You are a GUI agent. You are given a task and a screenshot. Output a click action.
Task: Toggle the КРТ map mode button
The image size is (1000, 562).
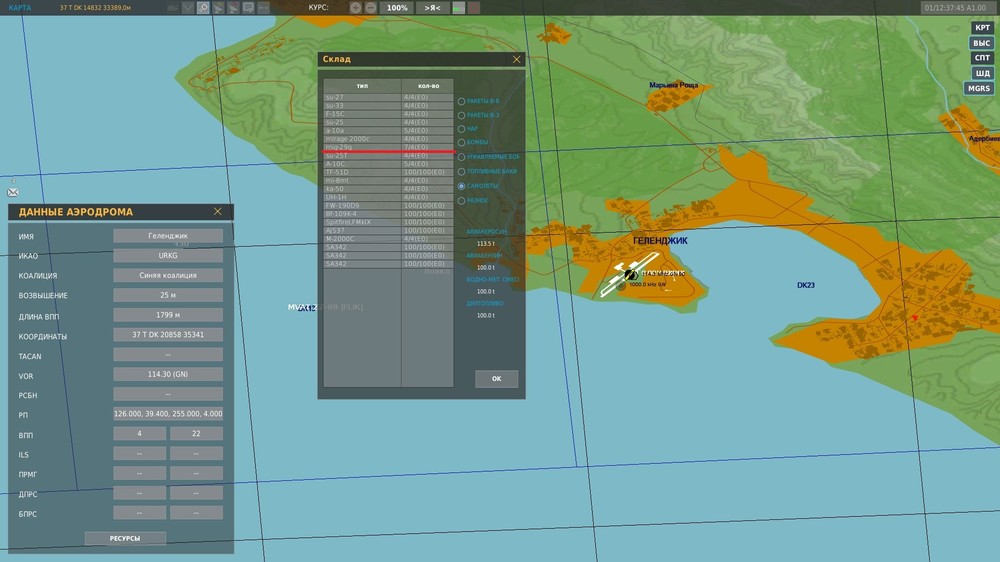(982, 28)
